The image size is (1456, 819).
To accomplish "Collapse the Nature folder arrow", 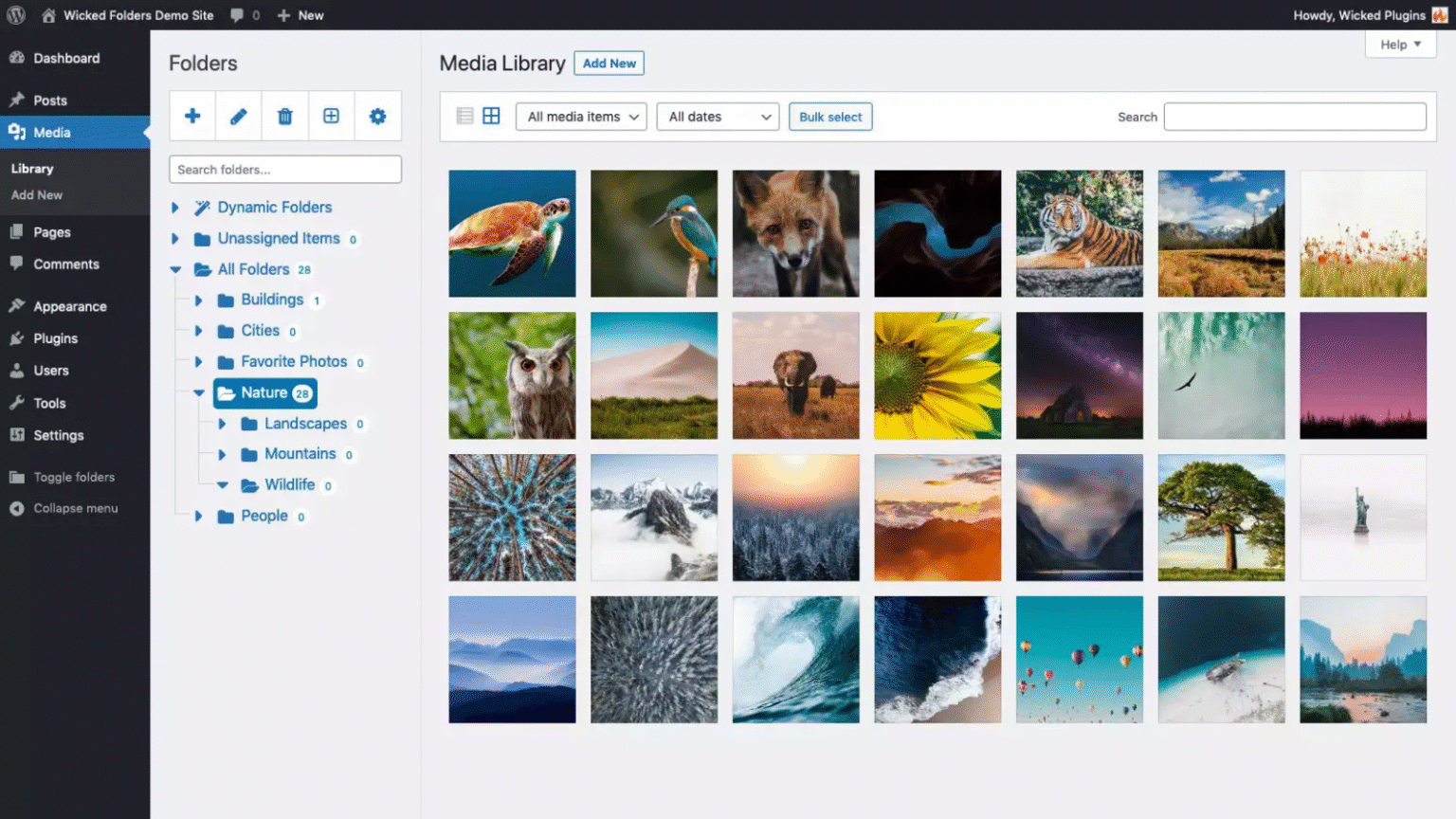I will [x=199, y=392].
